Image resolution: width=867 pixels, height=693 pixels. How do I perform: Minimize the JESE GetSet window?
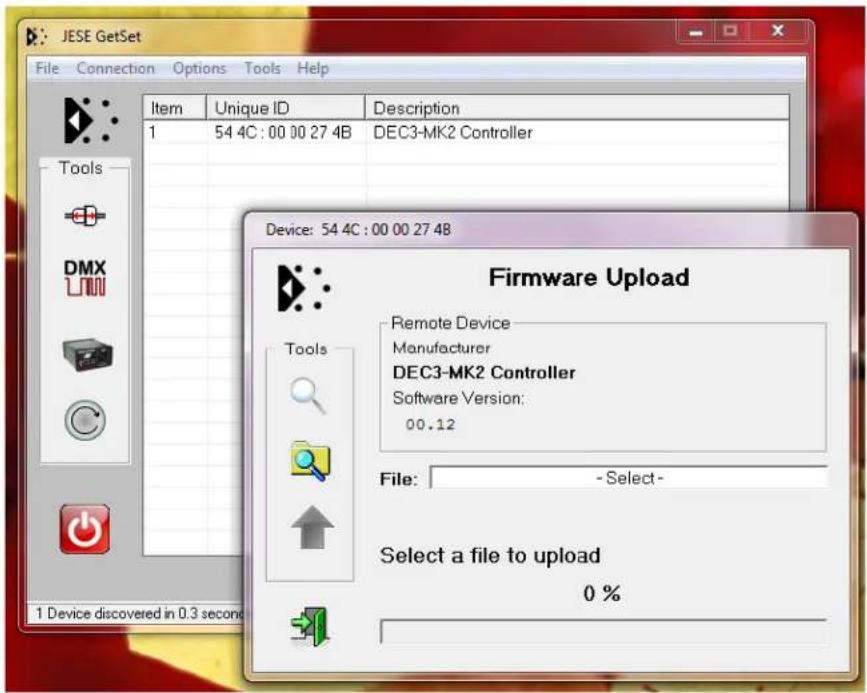point(696,32)
